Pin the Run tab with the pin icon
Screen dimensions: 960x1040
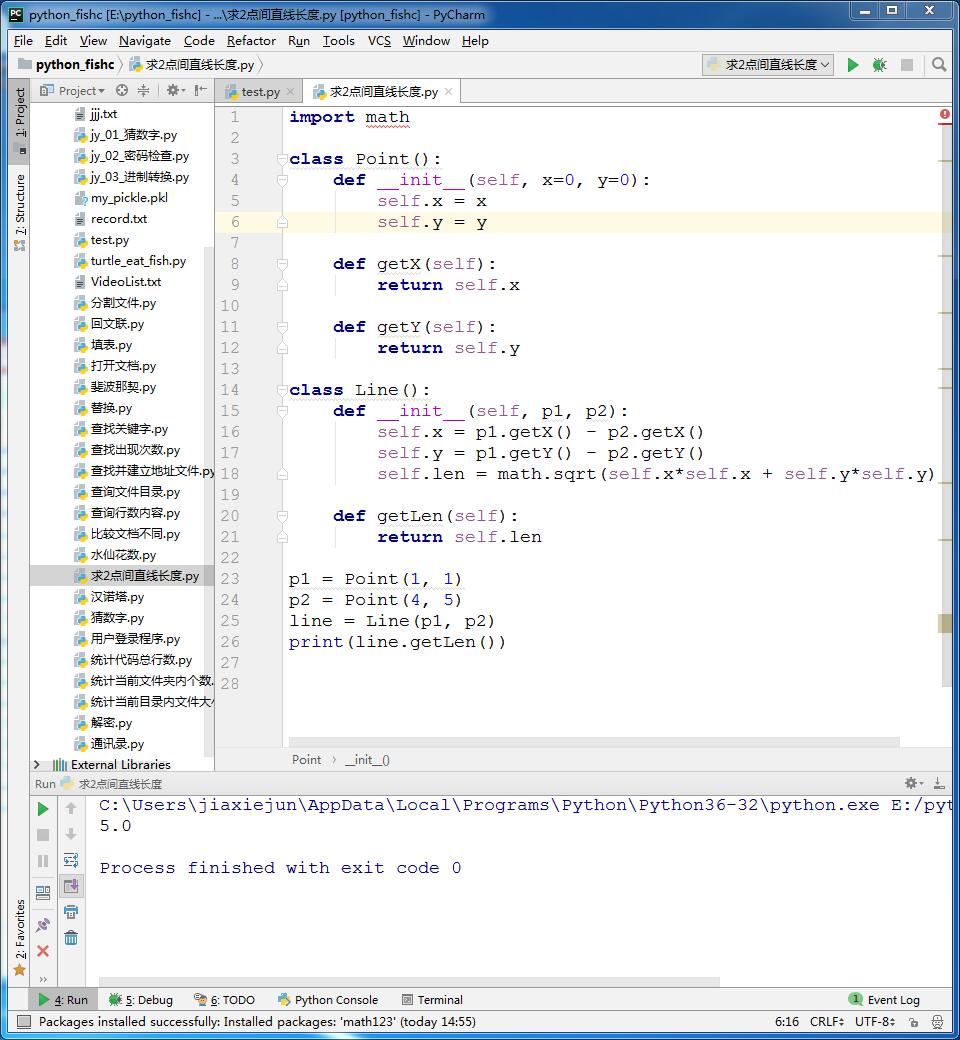[43, 925]
